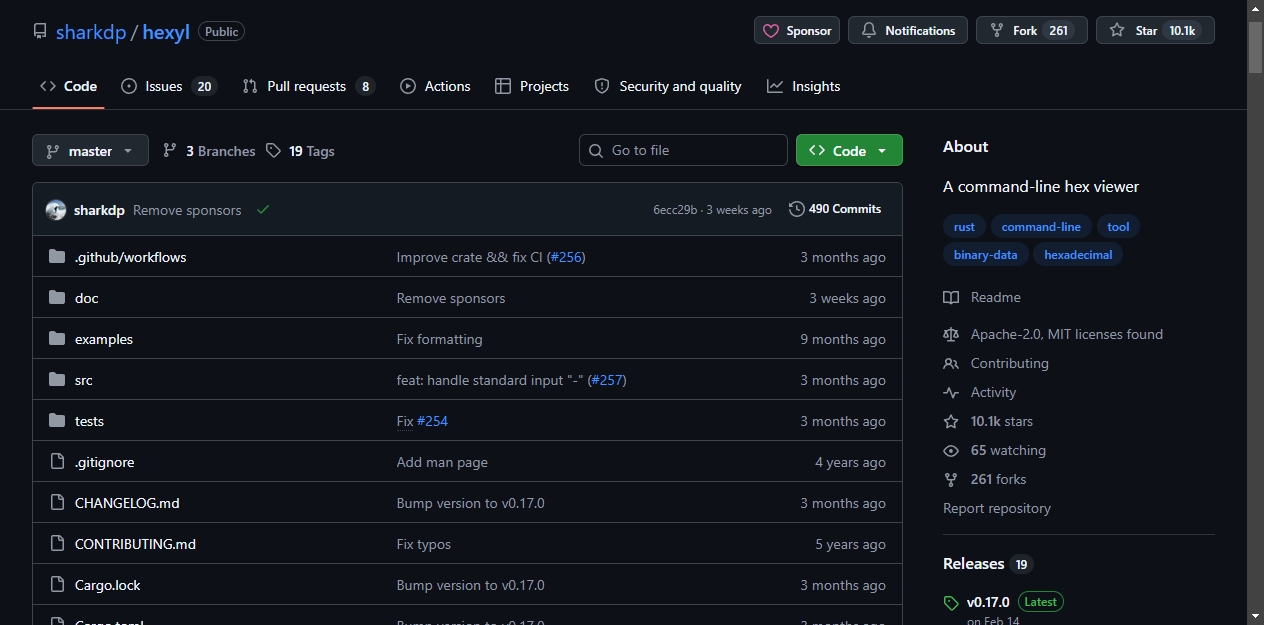
Task: Click the v0.17.0 release link
Action: click(988, 602)
